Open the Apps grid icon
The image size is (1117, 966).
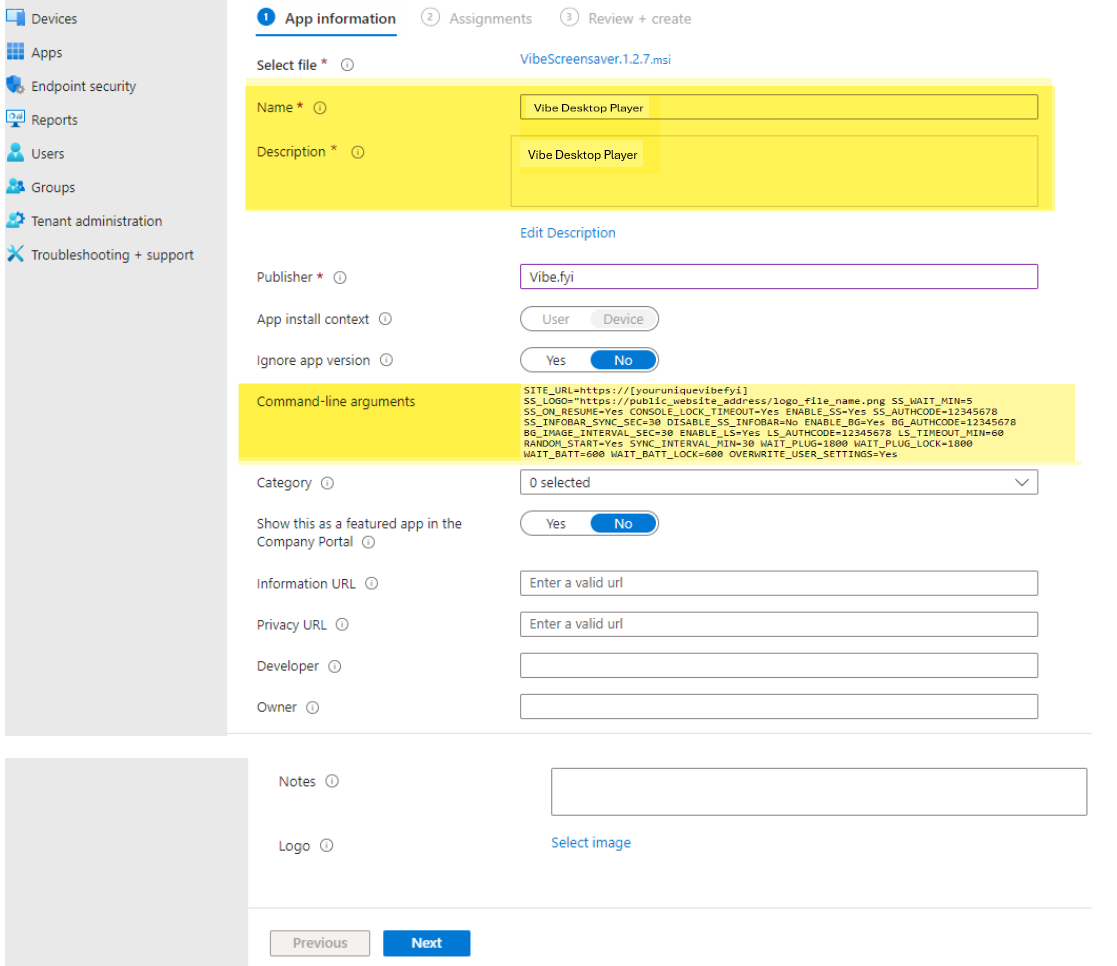[15, 51]
